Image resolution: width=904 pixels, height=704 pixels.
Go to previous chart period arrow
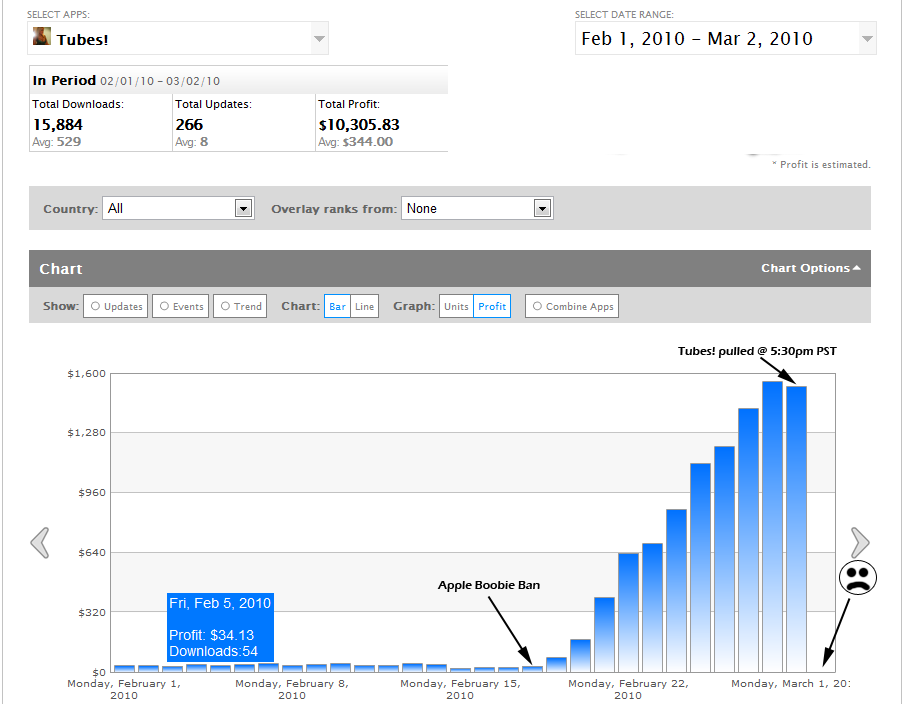(40, 542)
